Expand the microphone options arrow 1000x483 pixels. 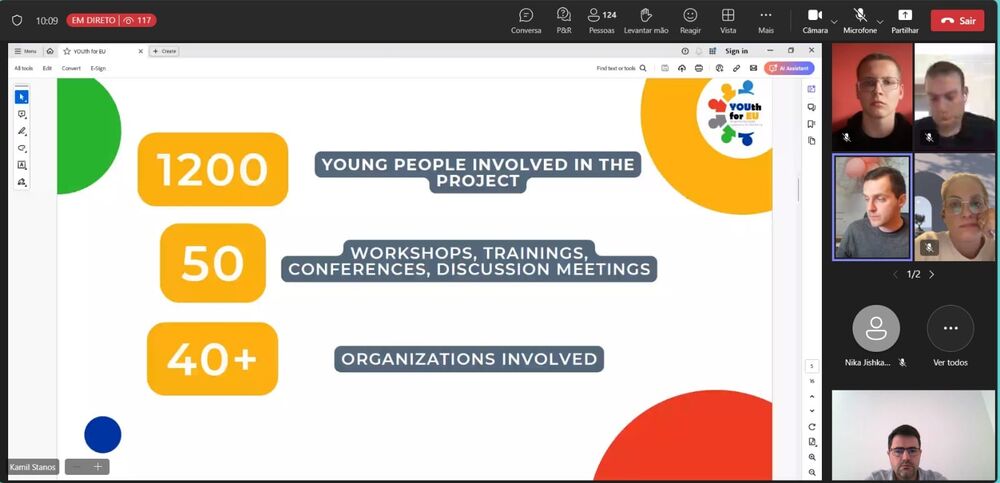click(x=881, y=21)
